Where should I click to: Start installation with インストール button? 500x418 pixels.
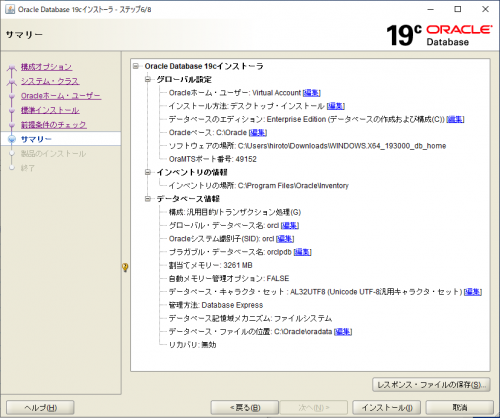click(387, 407)
